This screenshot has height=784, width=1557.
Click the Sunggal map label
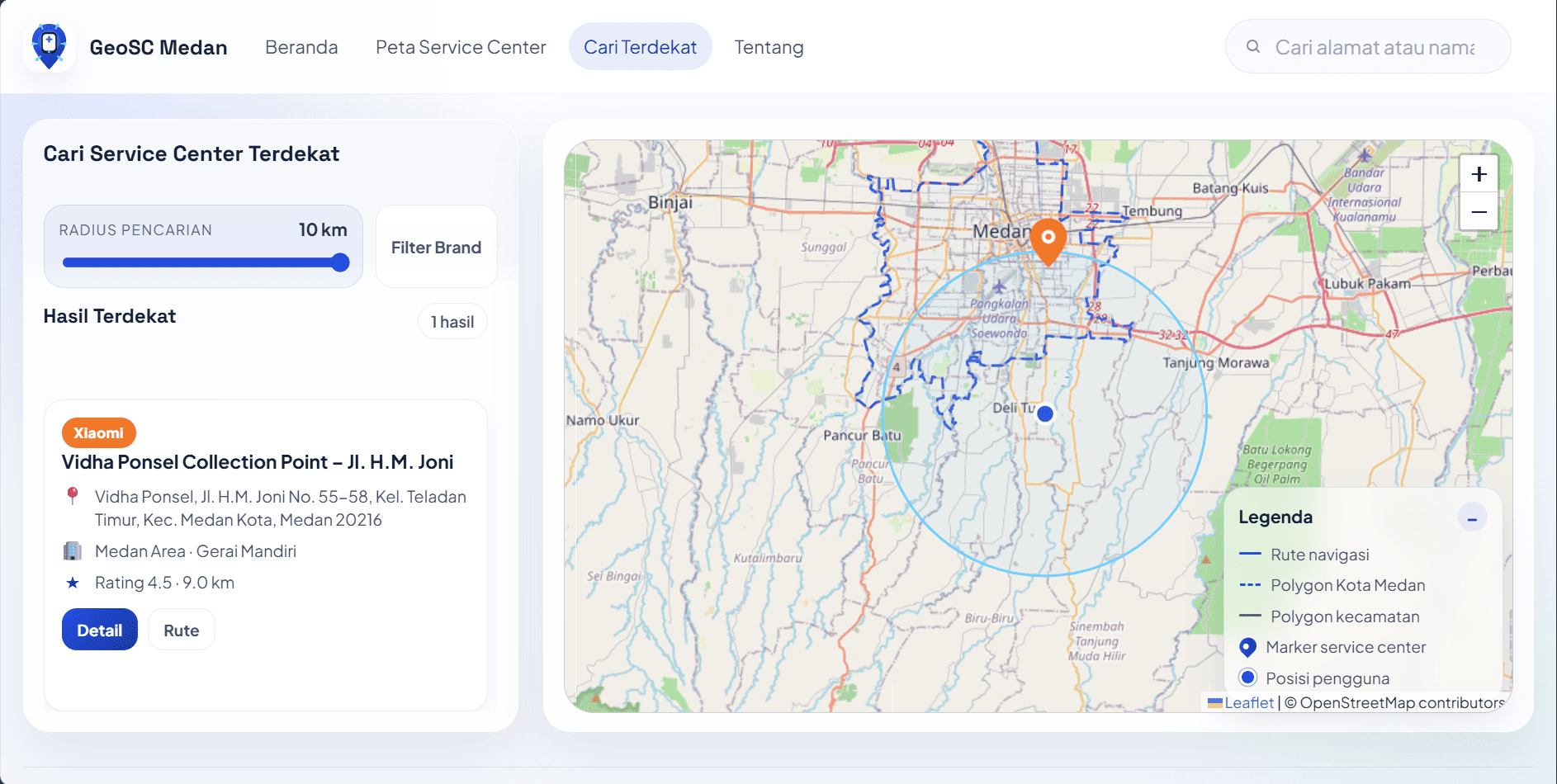tap(824, 247)
